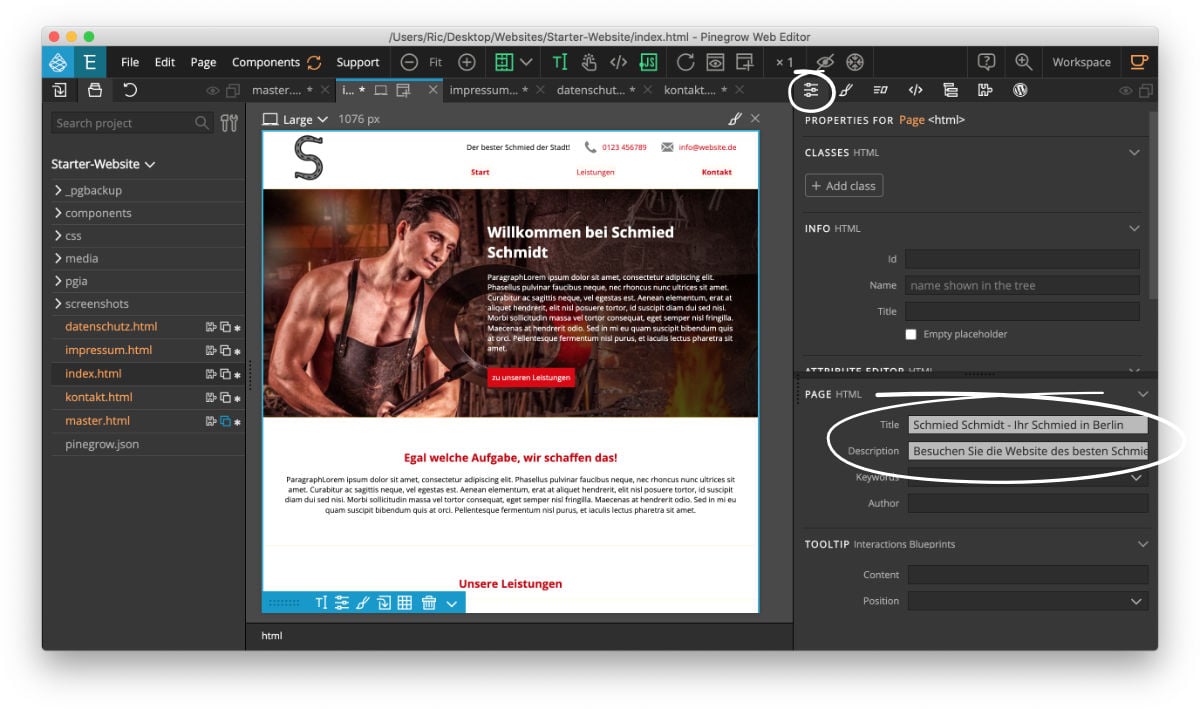Open the tree structure panel tab
The height and width of the screenshot is (709, 1200).
950,90
